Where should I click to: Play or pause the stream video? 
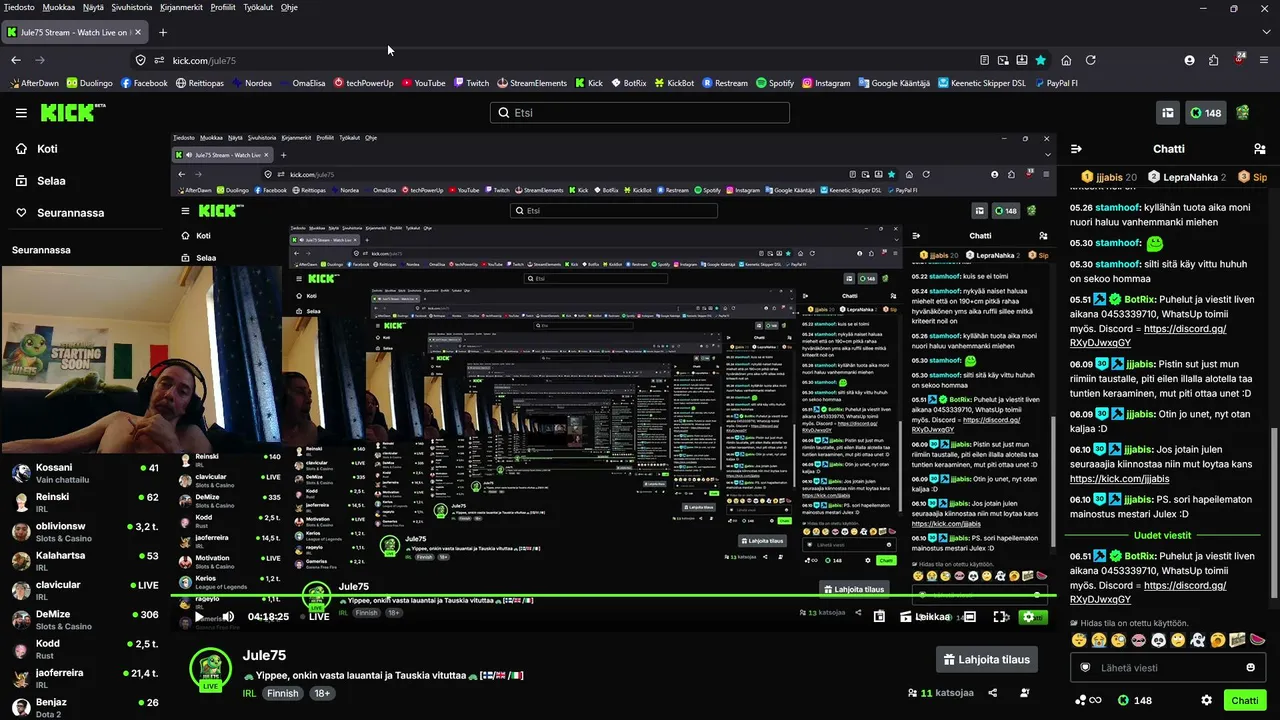[197, 617]
